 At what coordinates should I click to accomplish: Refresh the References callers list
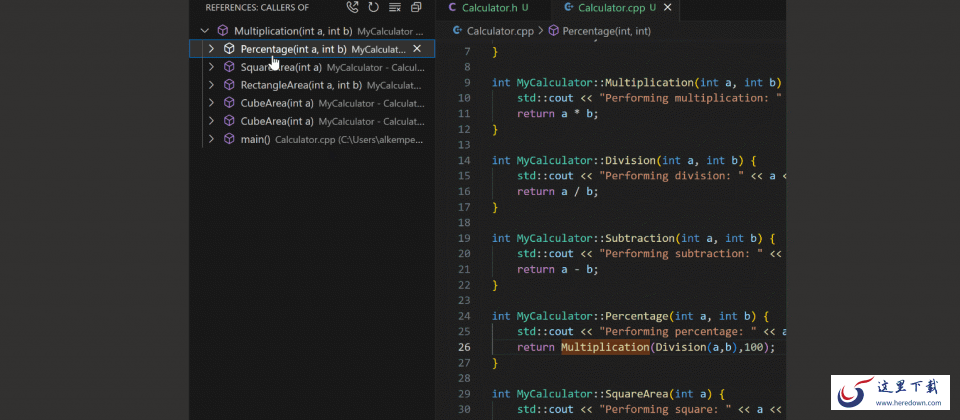coord(373,7)
